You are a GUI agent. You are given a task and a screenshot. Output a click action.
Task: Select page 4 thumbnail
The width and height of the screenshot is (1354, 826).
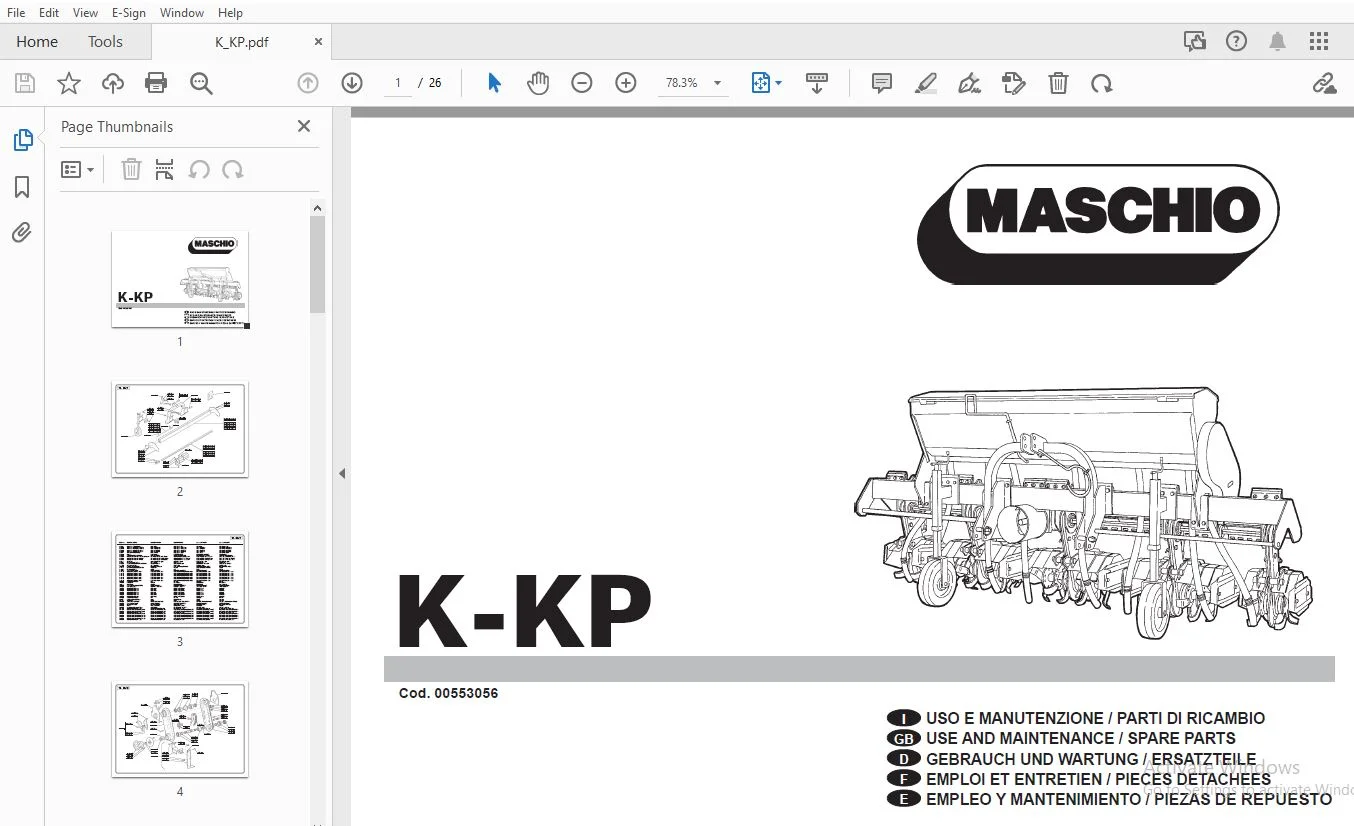[x=180, y=730]
